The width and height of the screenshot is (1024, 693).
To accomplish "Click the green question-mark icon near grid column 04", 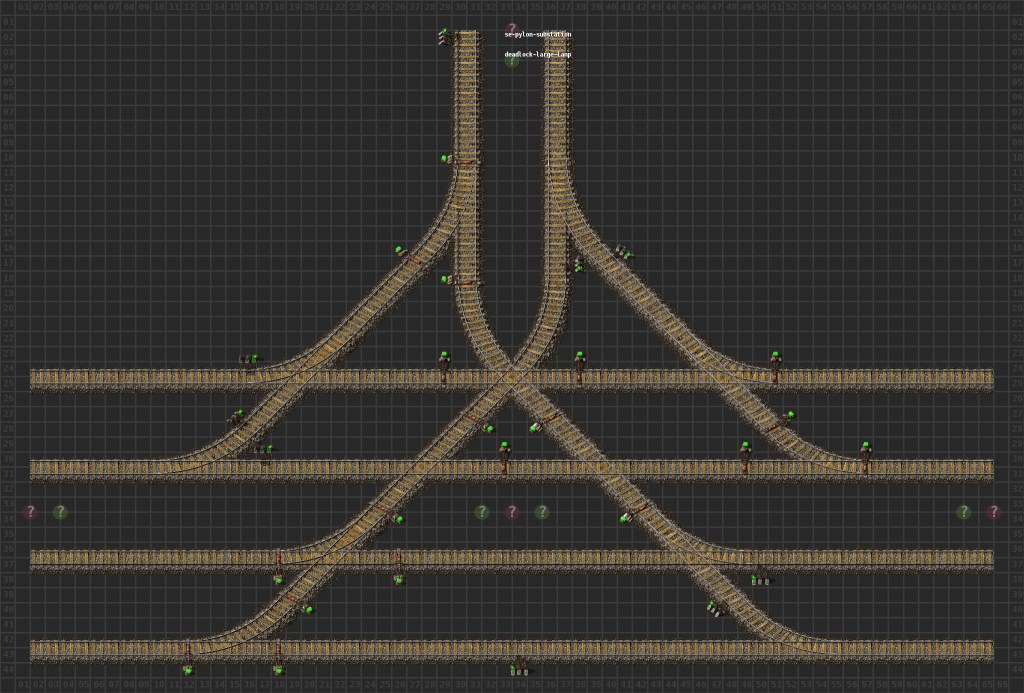I will [x=60, y=512].
